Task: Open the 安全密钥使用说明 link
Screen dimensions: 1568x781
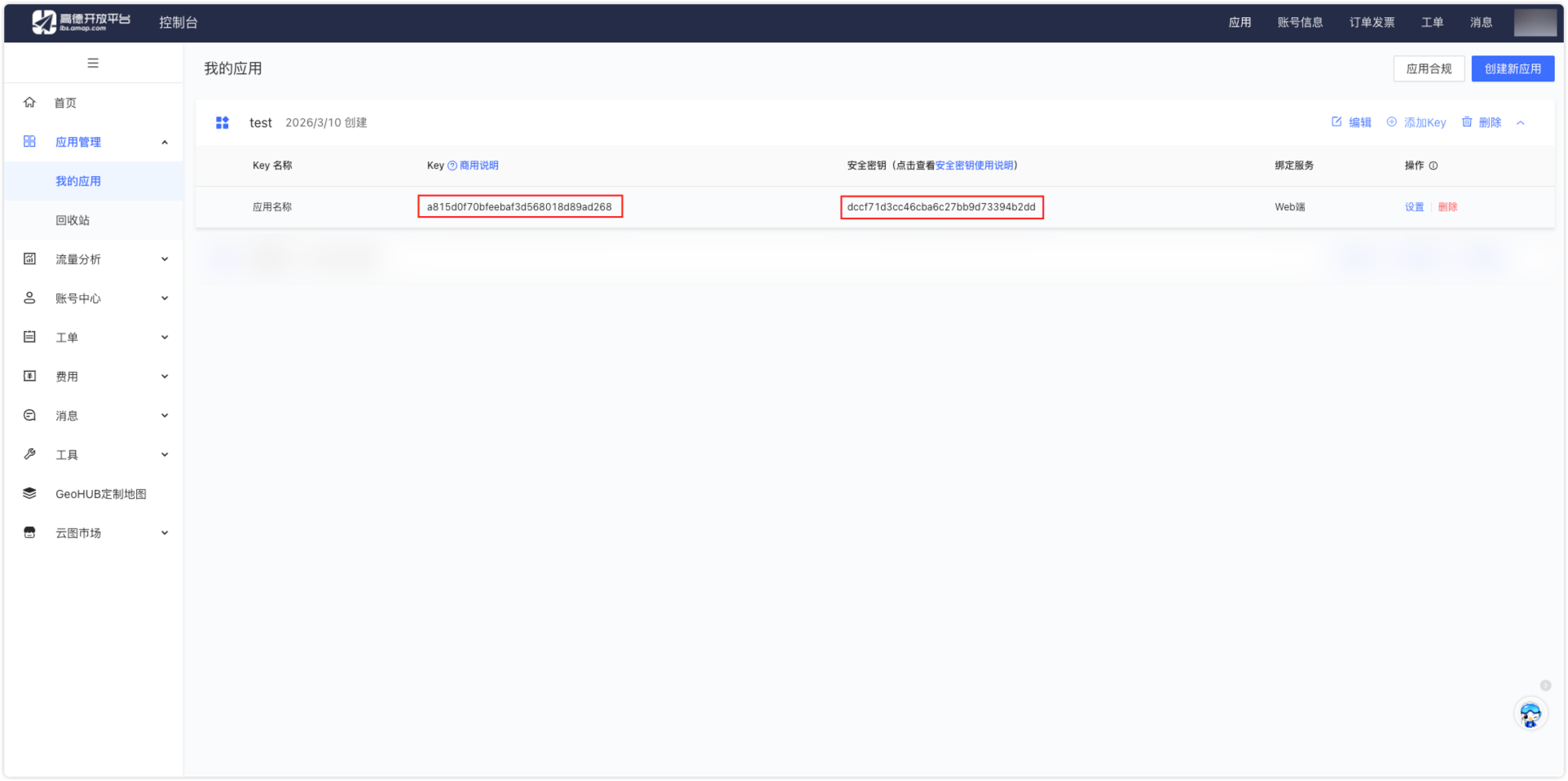Action: coord(974,165)
